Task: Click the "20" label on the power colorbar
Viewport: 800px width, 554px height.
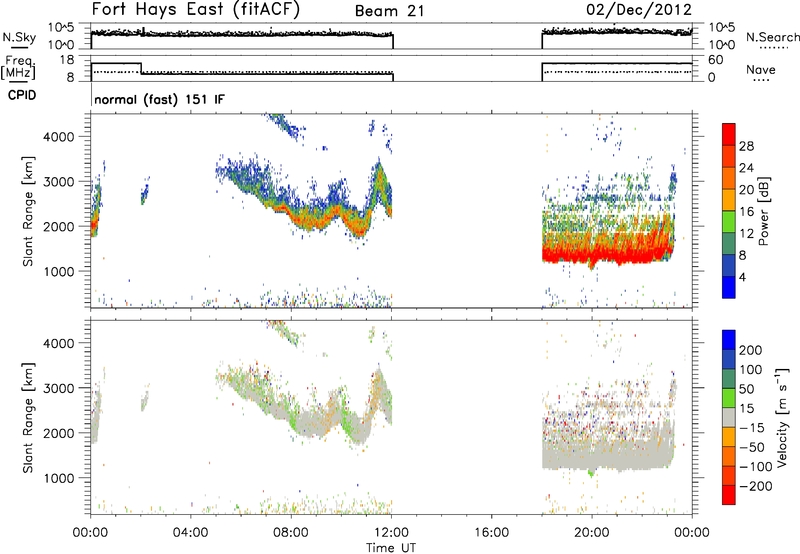Action: pos(746,190)
